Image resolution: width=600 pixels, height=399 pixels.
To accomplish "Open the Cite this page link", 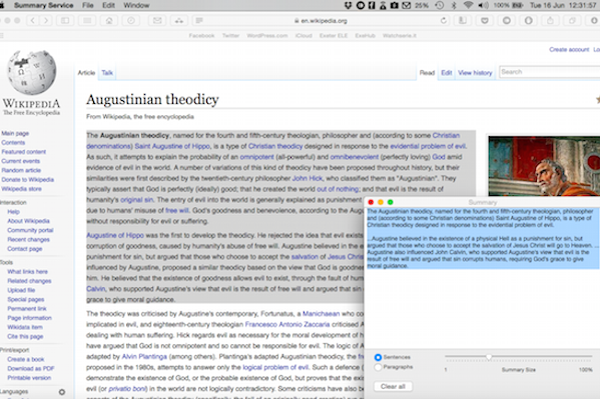I will [x=25, y=336].
